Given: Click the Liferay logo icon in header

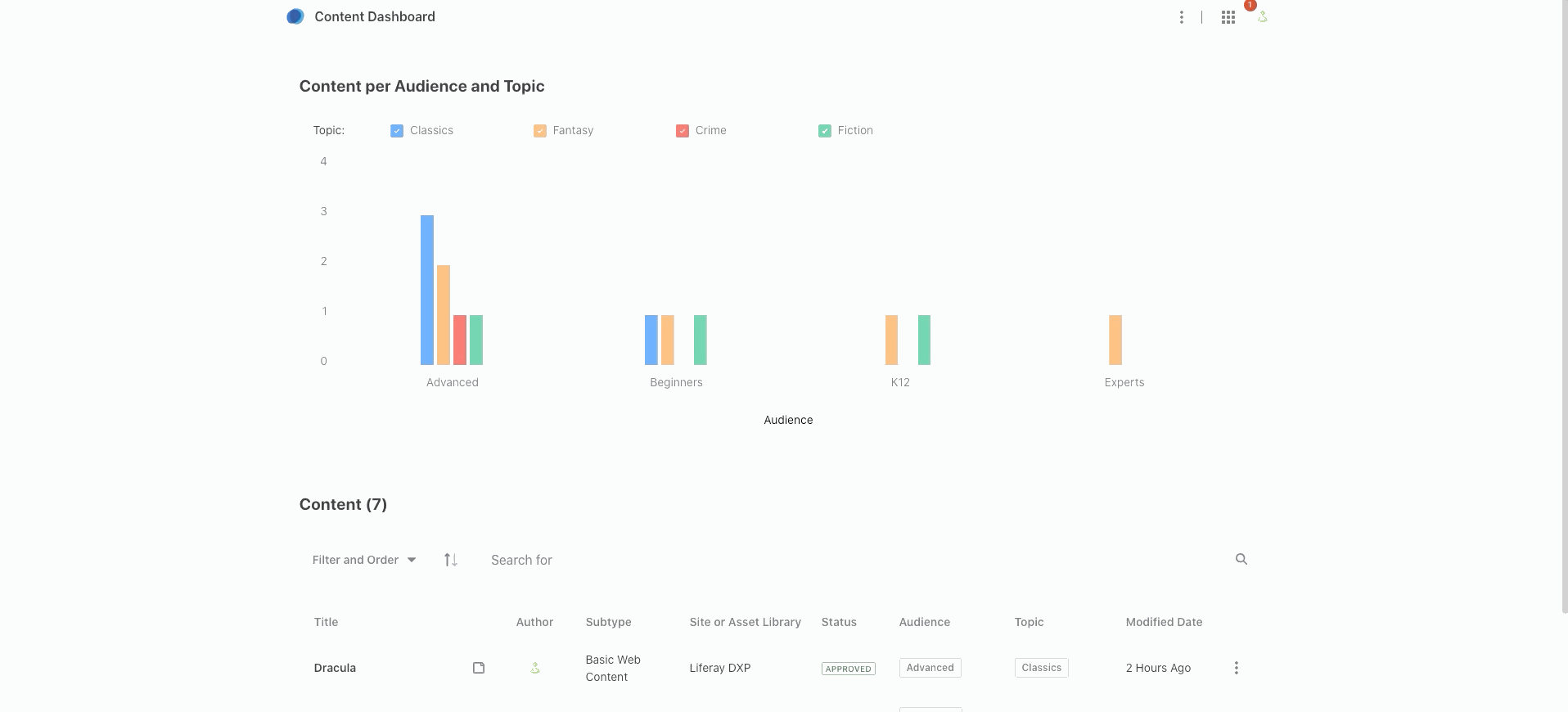Looking at the screenshot, I should coord(295,16).
